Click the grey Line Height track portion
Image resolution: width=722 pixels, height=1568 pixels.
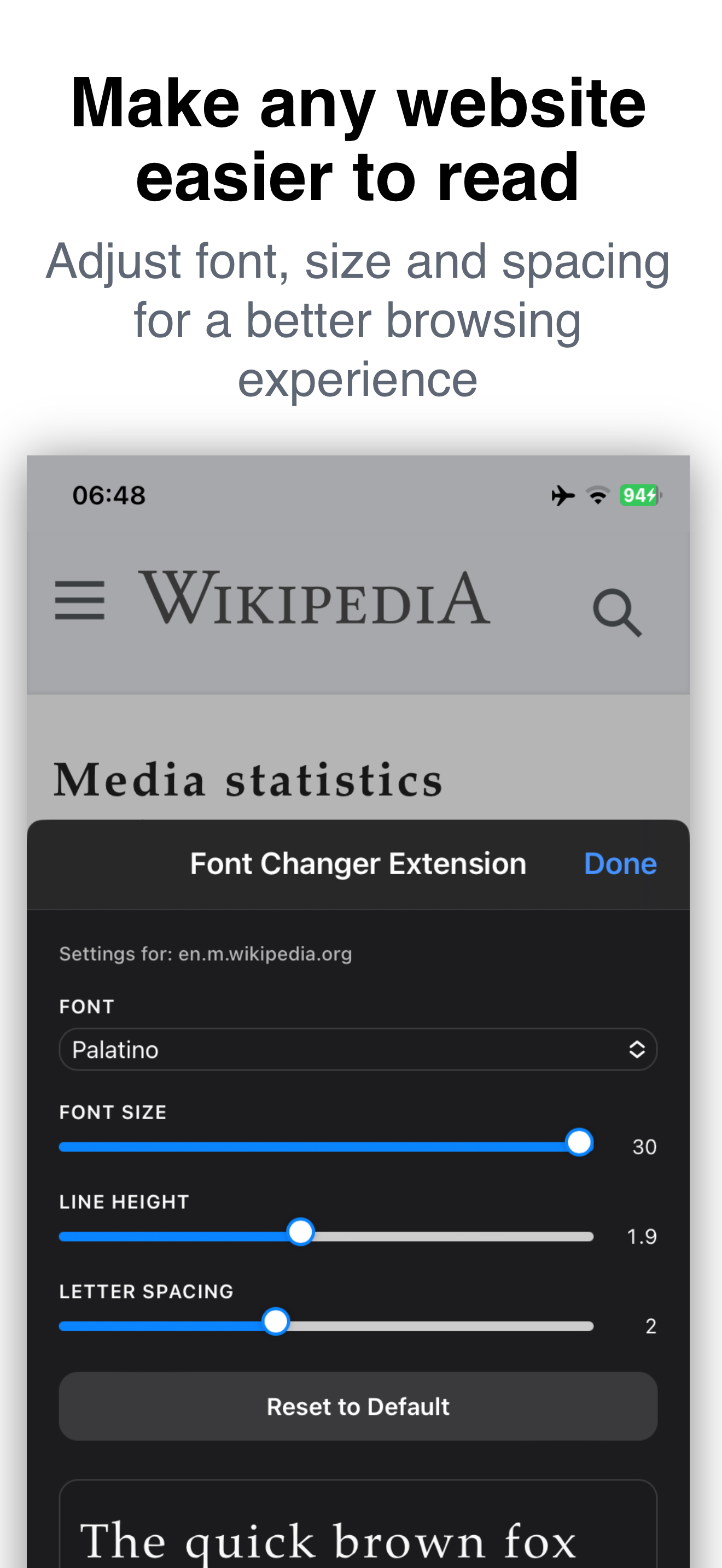click(454, 1236)
